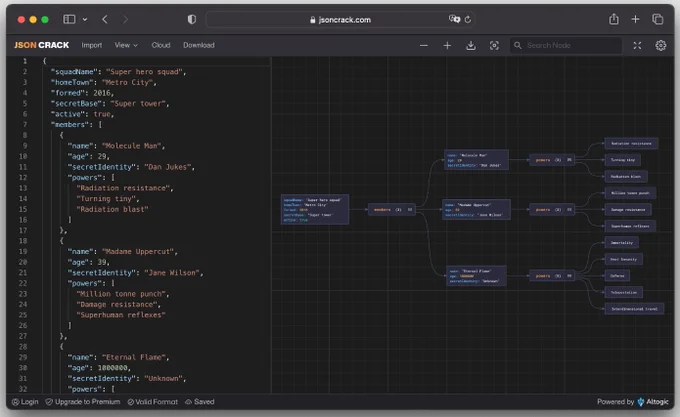Click "Dan Jukes" value in the editor
Image resolution: width=680 pixels, height=417 pixels.
[167, 167]
